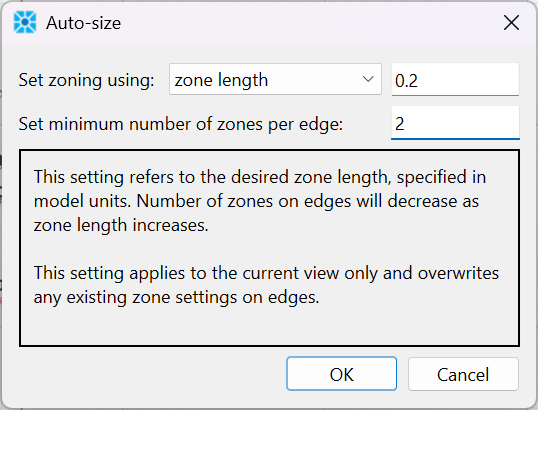The height and width of the screenshot is (475, 538).
Task: Dismiss dialog using the Cancel button
Action: pyautogui.click(x=463, y=374)
